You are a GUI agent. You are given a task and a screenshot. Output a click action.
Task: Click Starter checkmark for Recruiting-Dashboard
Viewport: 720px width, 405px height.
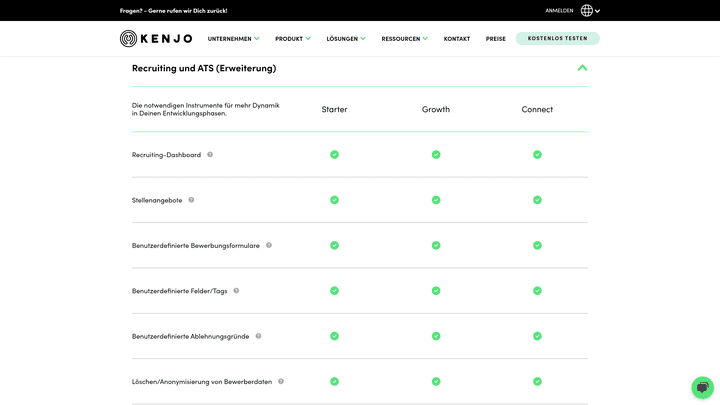pos(334,155)
